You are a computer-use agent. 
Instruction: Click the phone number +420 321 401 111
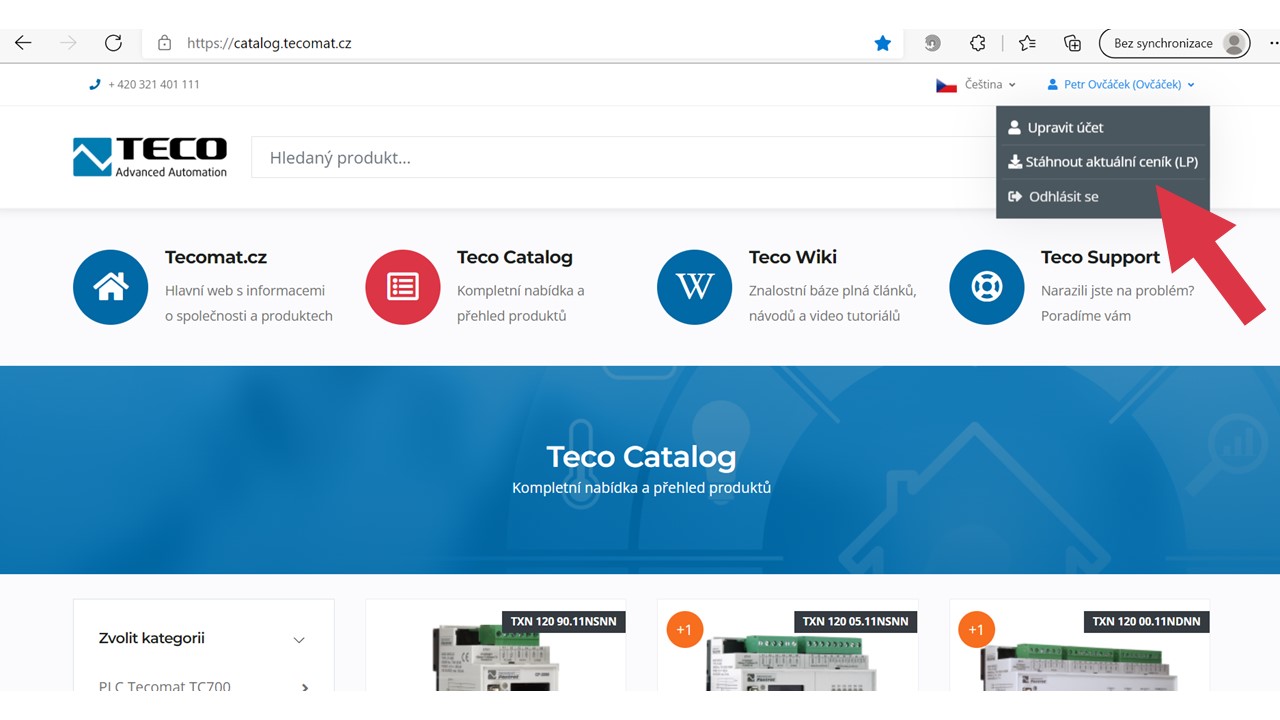153,85
